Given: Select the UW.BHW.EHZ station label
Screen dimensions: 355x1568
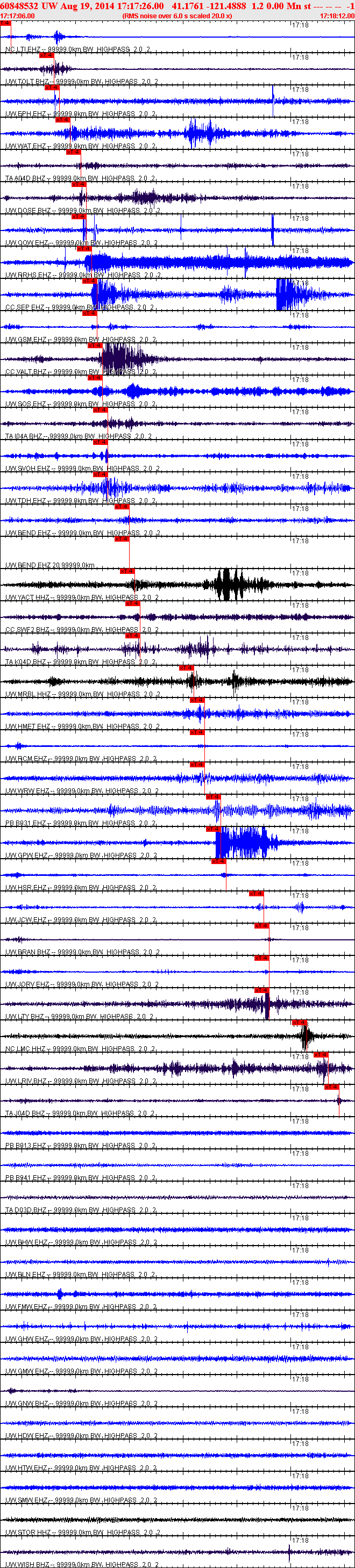Looking at the screenshot, I should click(x=81, y=1243).
